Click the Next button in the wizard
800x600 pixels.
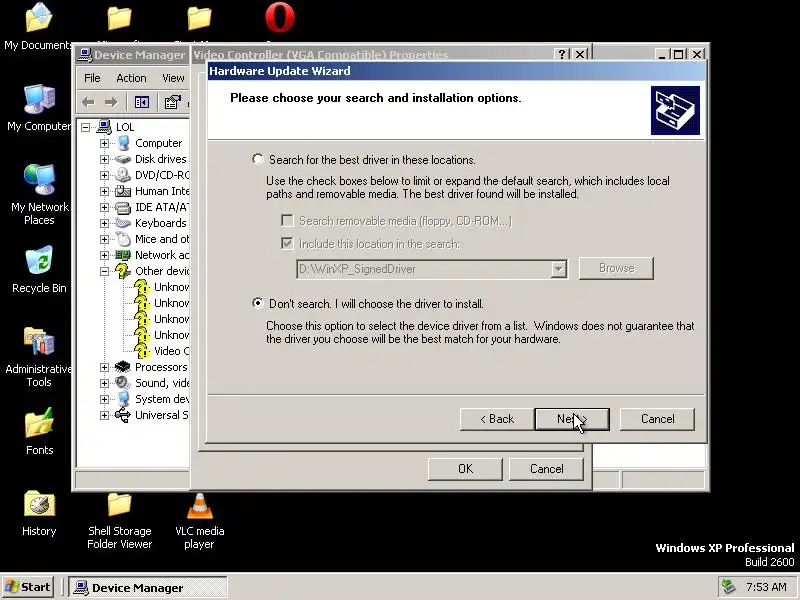coord(572,419)
